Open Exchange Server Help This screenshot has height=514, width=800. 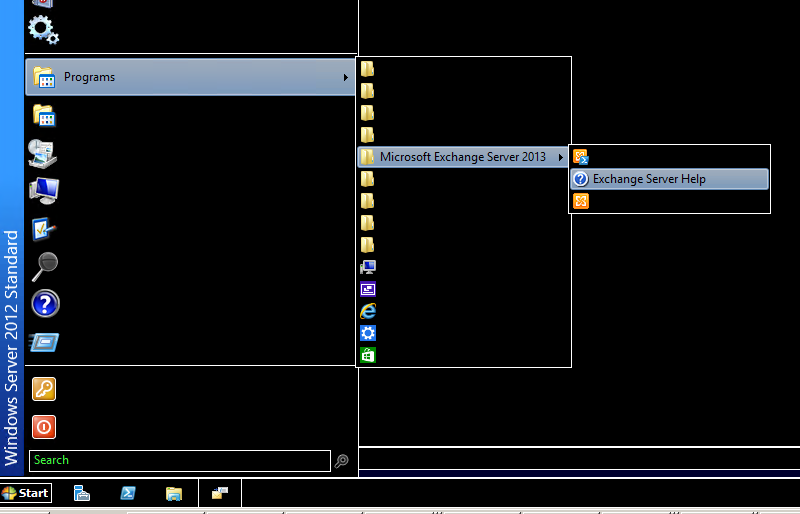click(669, 179)
